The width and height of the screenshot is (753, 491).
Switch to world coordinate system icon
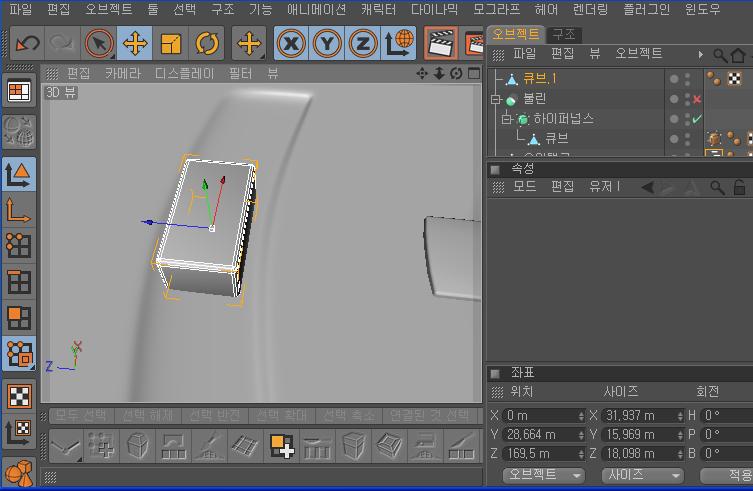[399, 44]
